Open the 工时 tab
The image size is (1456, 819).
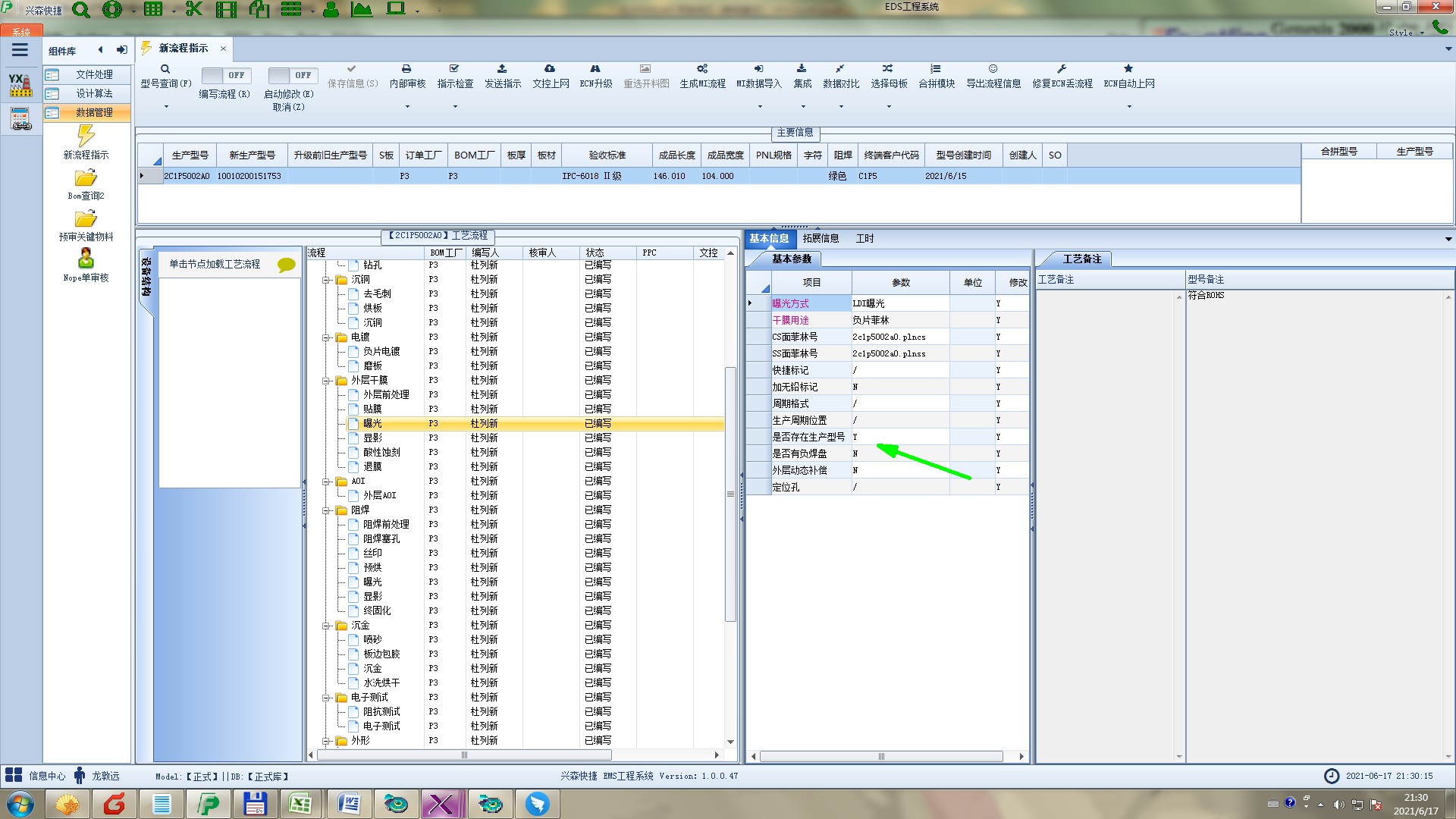click(864, 238)
